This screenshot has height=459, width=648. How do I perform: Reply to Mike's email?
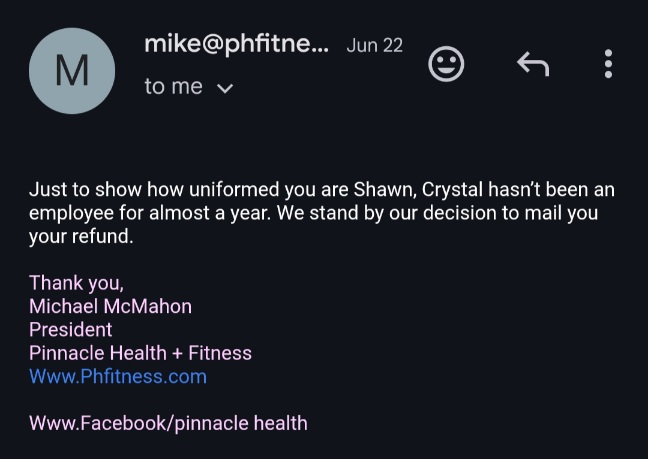pos(532,65)
